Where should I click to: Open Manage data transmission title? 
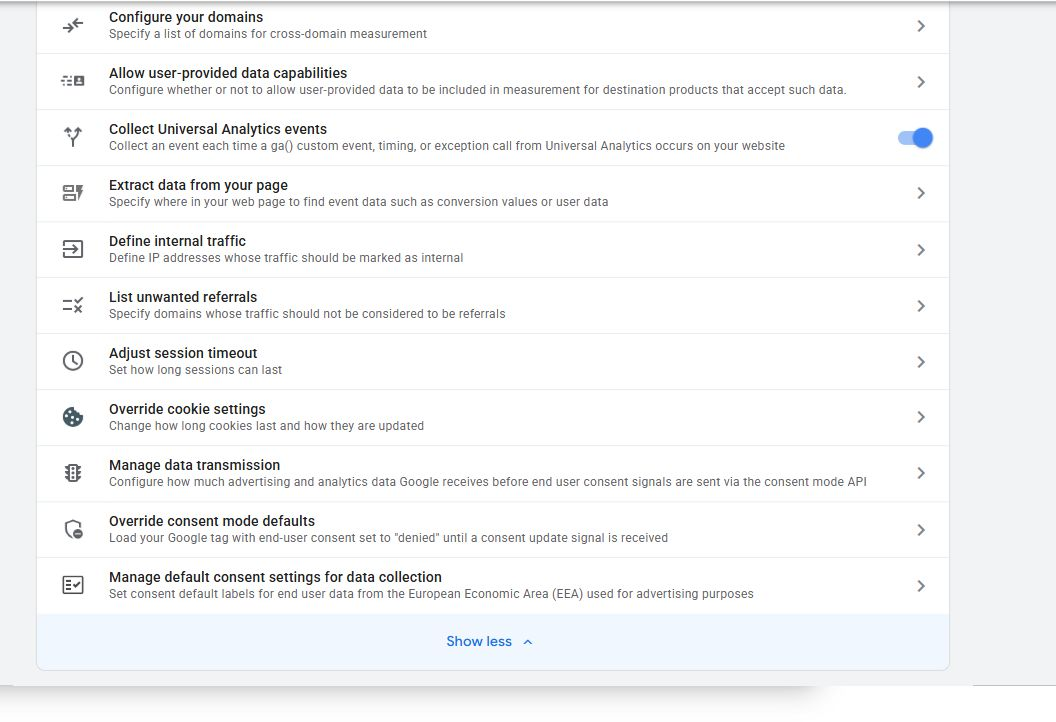195,465
